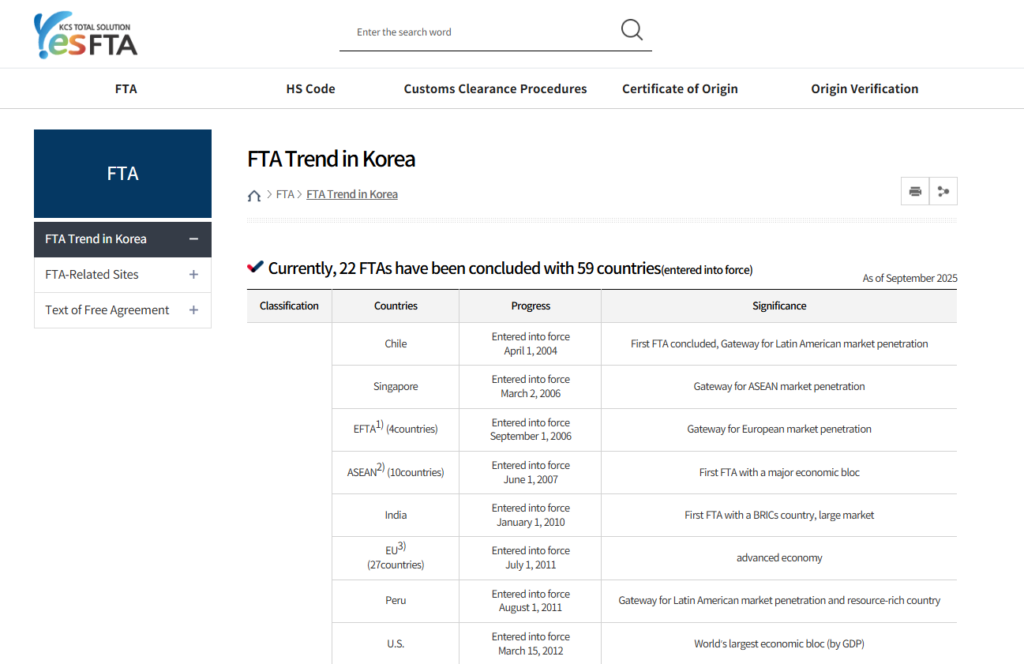This screenshot has width=1024, height=664.
Task: Expand Text of Free Agreement submenu
Action: pos(193,310)
